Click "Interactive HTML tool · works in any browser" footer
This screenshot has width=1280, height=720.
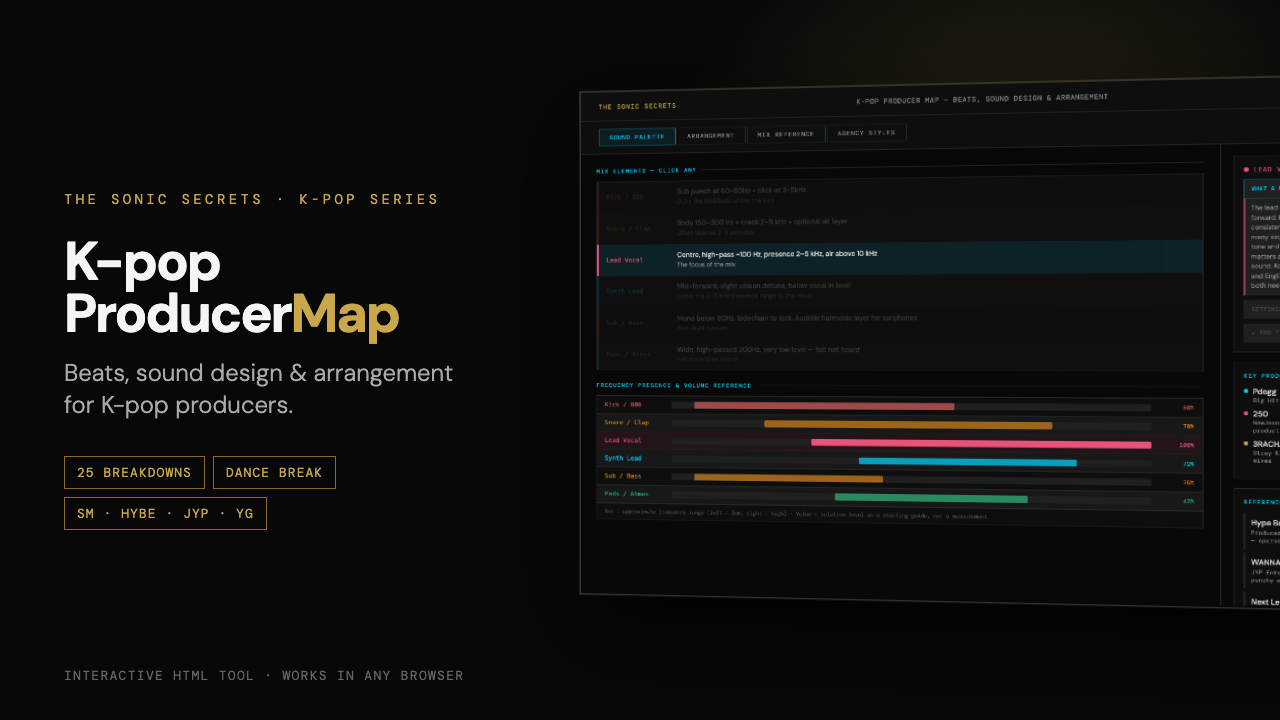click(264, 676)
